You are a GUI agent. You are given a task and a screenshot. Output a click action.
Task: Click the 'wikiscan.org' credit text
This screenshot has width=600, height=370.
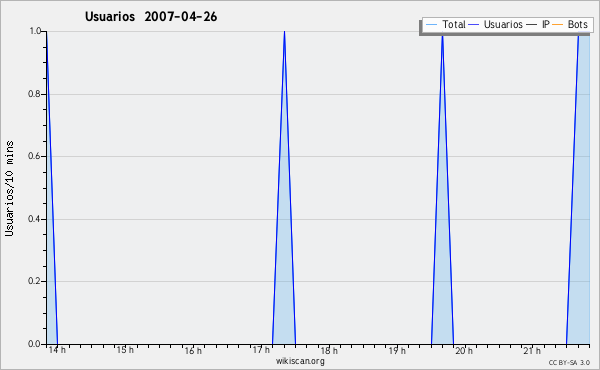coord(300,361)
